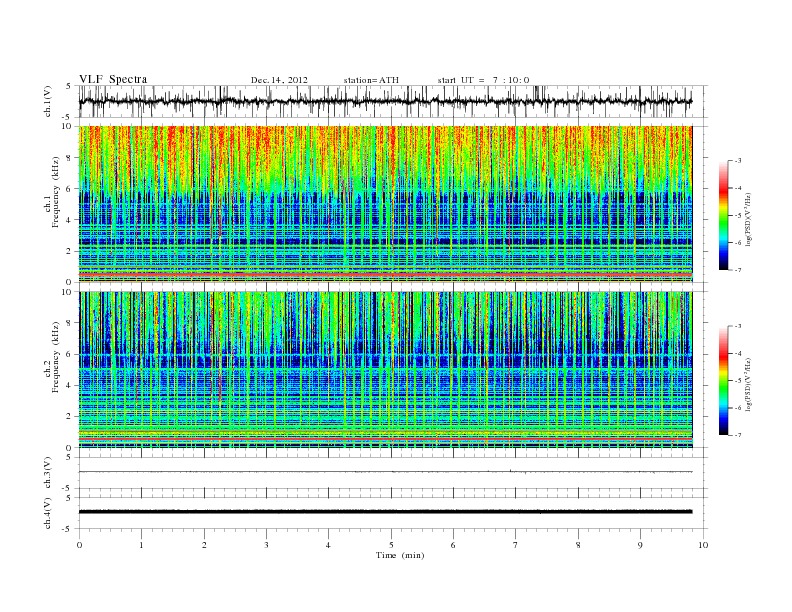Click the date "Dec. 14, 2012"
Screen dimensions: 792x612
coord(279,80)
